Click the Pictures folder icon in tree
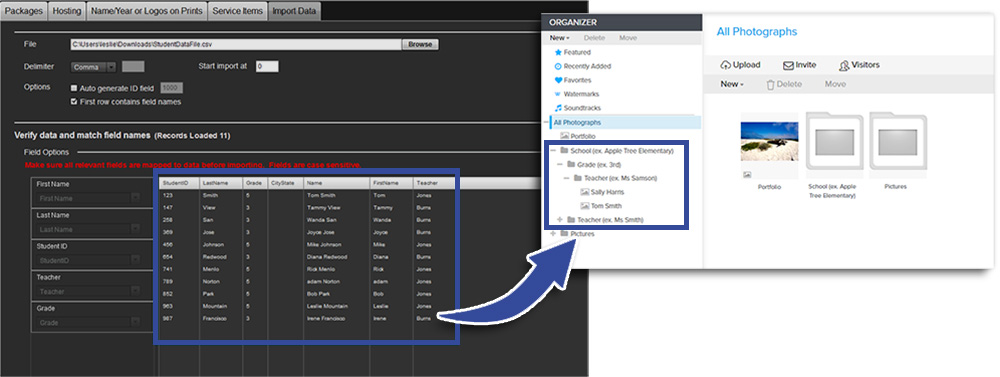The height and width of the screenshot is (377, 1000). click(564, 234)
